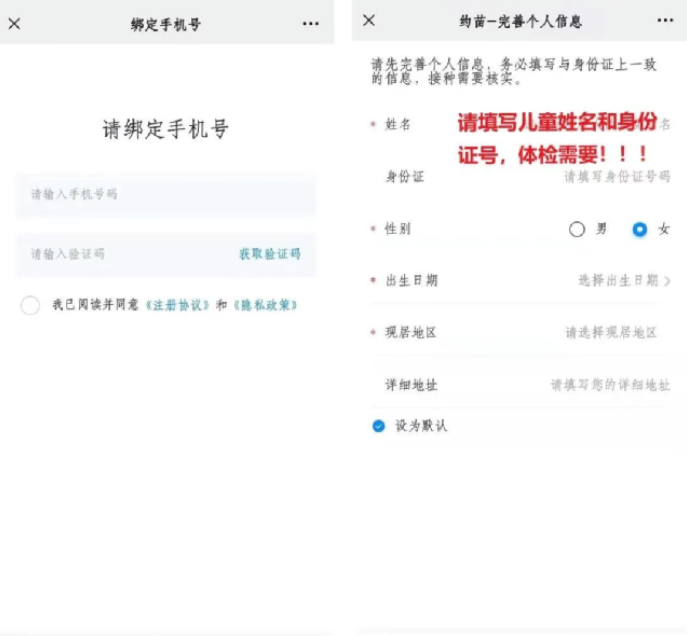Select the 男 gender radio button
The width and height of the screenshot is (687, 636).
577,229
